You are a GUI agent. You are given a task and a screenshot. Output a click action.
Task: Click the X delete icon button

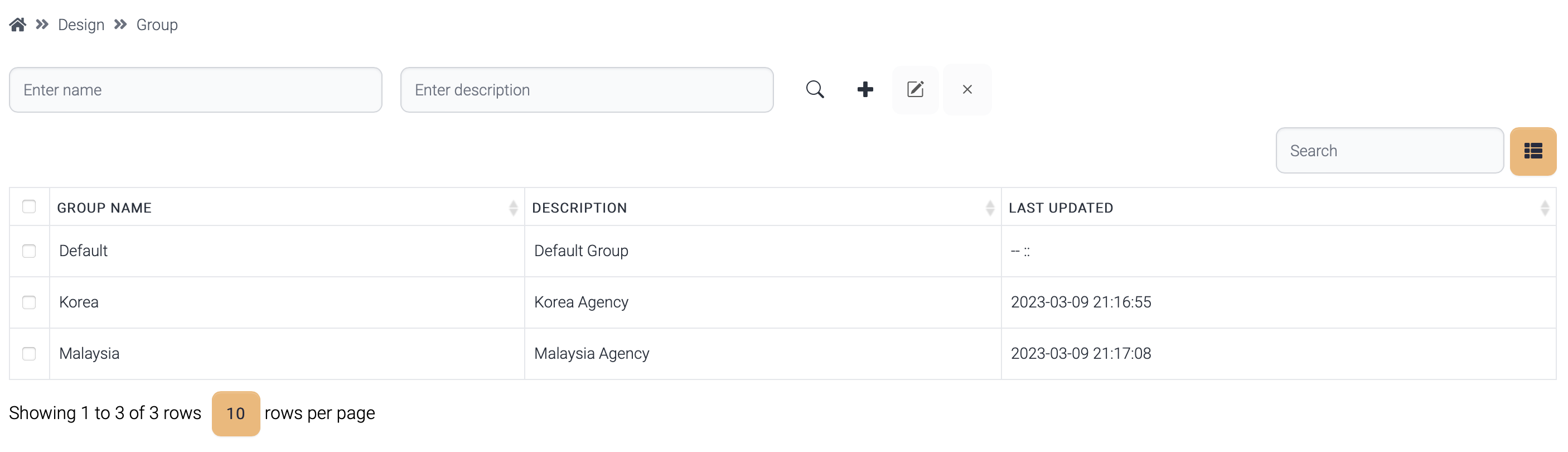[x=966, y=89]
